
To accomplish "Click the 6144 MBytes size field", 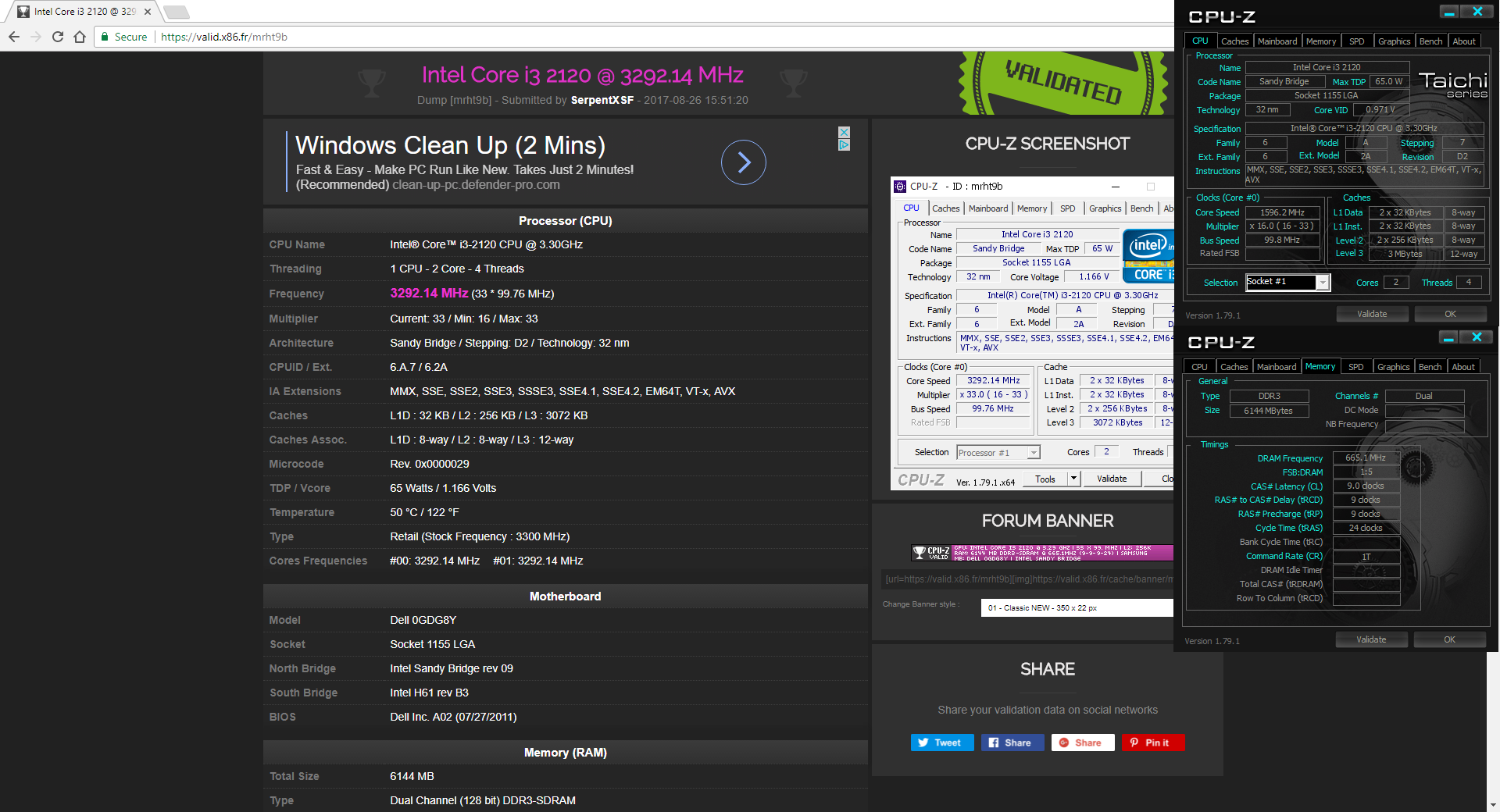I will 1268,411.
